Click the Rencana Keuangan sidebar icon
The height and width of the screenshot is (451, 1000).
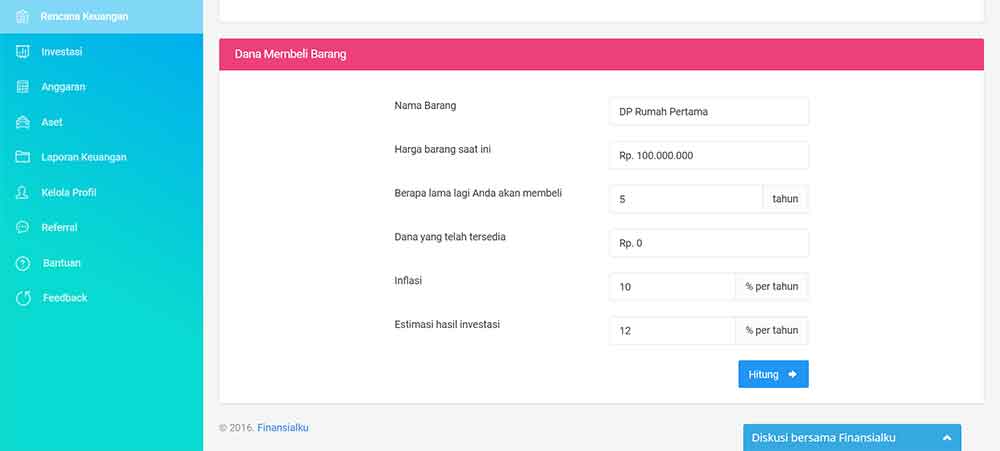click(22, 16)
